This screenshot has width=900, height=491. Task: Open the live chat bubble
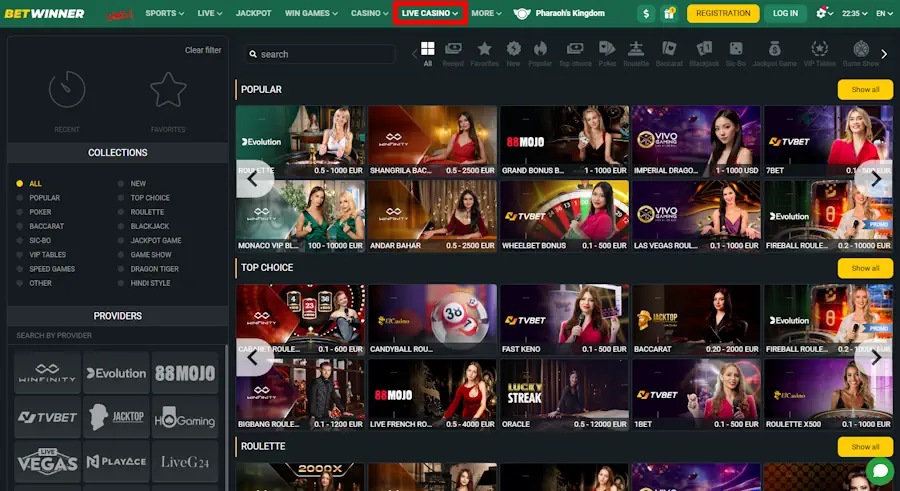pos(879,470)
